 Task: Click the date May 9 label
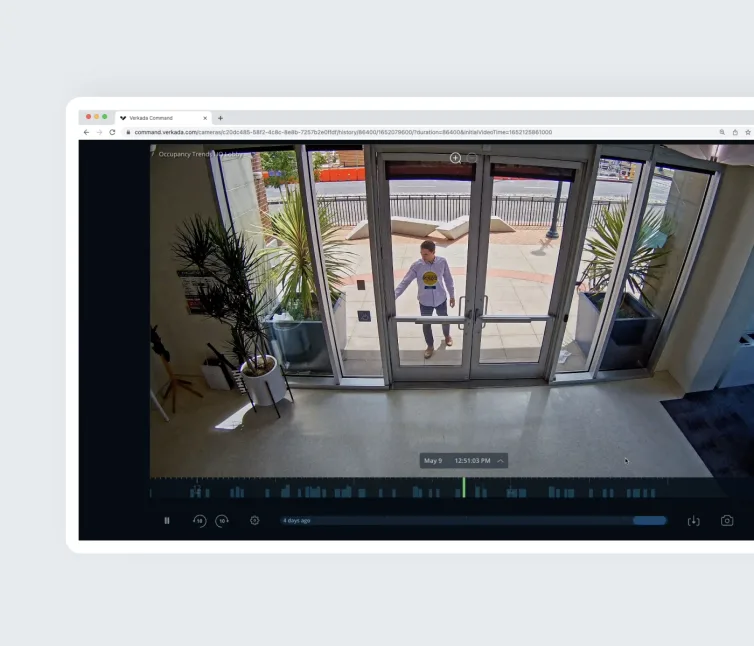coord(433,461)
